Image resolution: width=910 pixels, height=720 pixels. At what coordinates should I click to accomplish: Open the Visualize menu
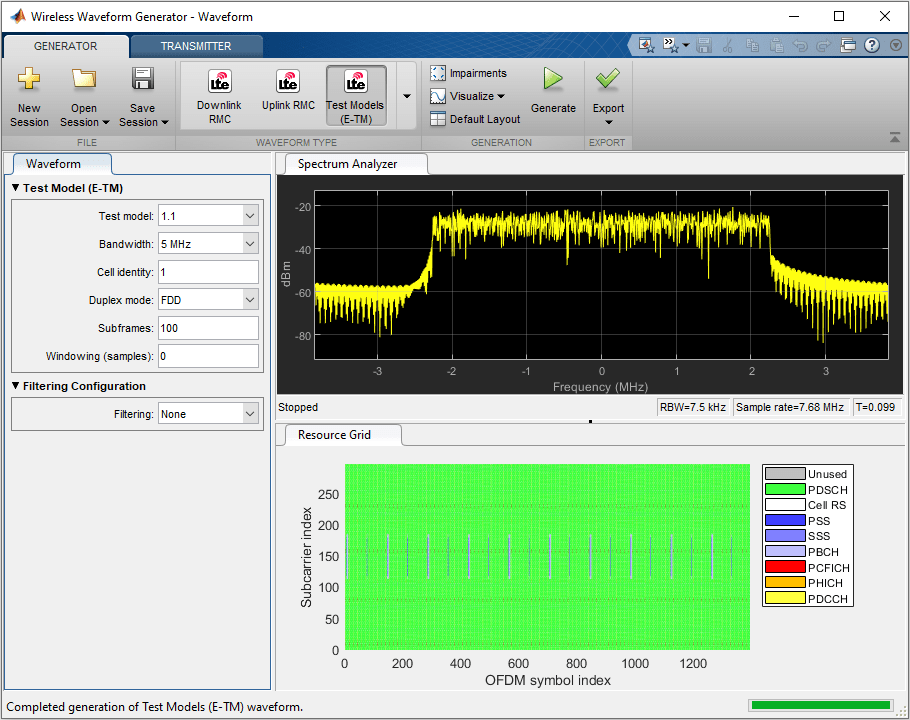point(468,96)
